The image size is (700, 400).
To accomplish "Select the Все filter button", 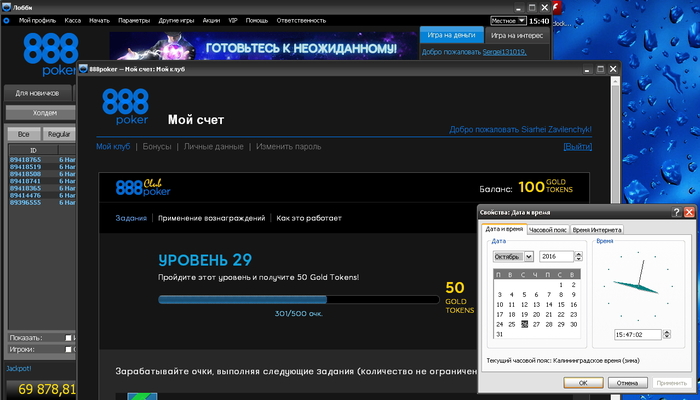I will [x=24, y=134].
